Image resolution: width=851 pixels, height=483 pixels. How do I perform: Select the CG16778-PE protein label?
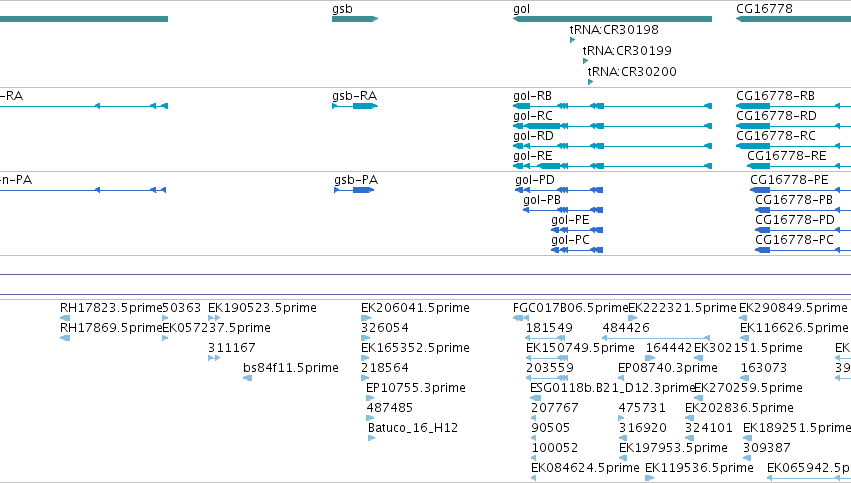point(789,180)
